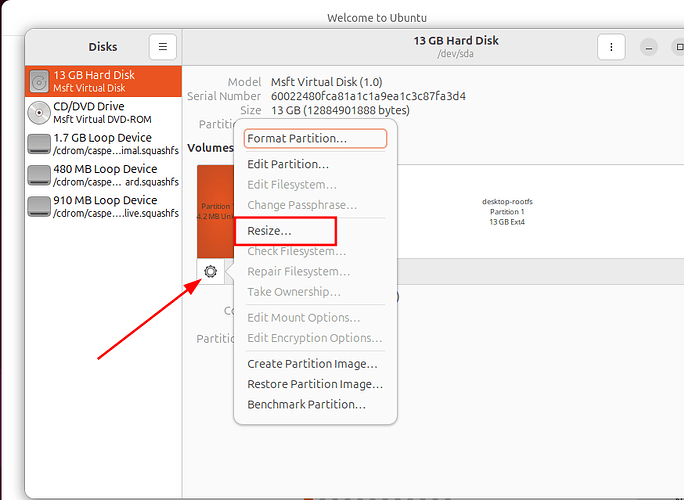Select Restore Partition Image… option
The width and height of the screenshot is (684, 500).
pos(315,384)
